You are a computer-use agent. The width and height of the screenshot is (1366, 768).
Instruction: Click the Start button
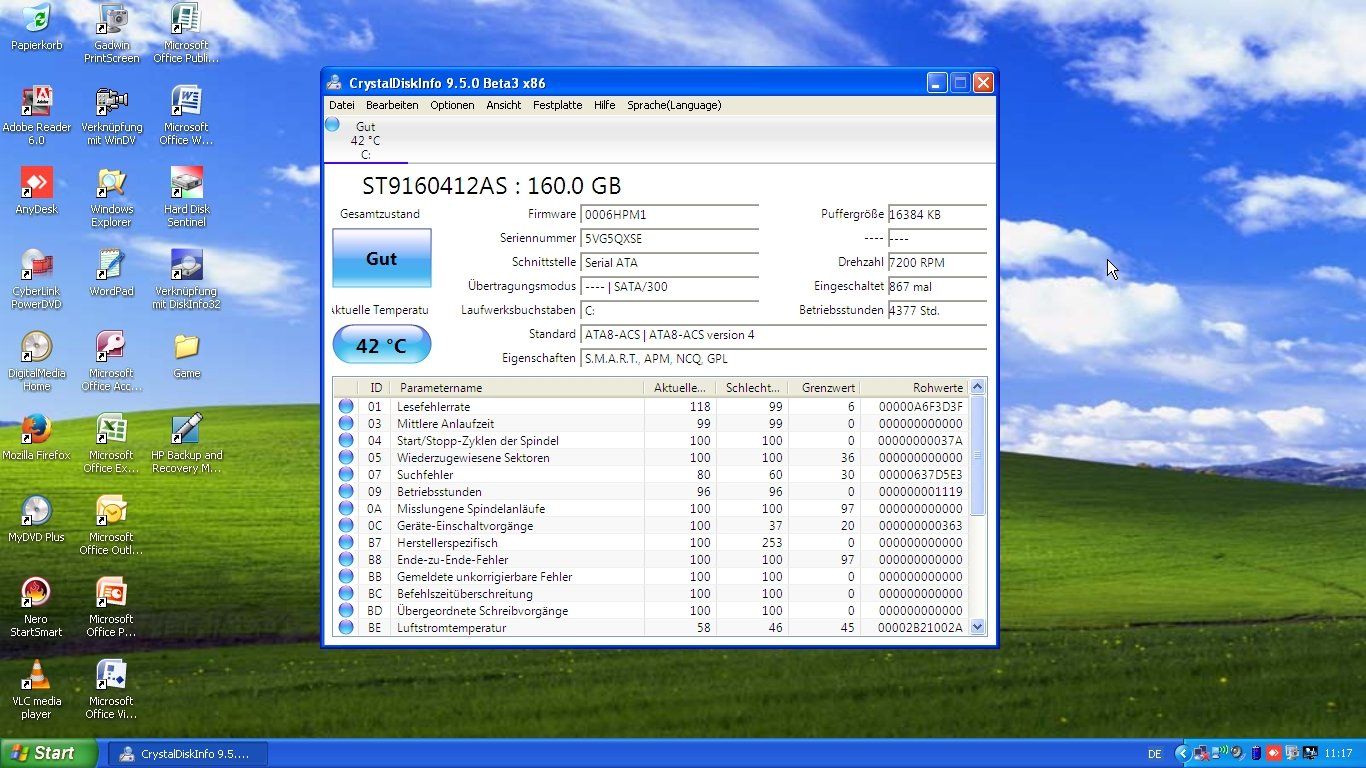(49, 753)
